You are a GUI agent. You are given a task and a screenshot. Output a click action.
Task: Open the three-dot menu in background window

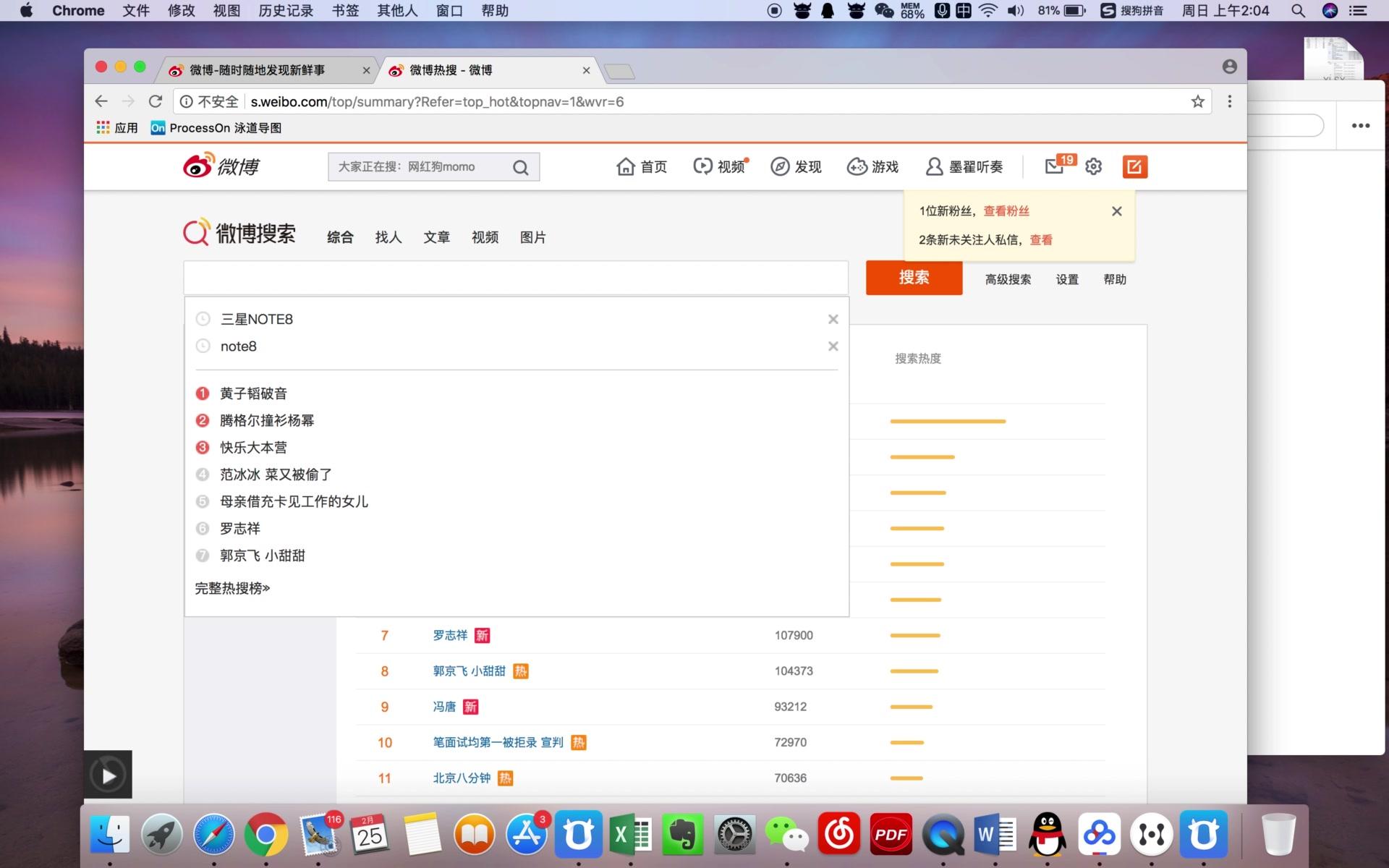(1361, 126)
